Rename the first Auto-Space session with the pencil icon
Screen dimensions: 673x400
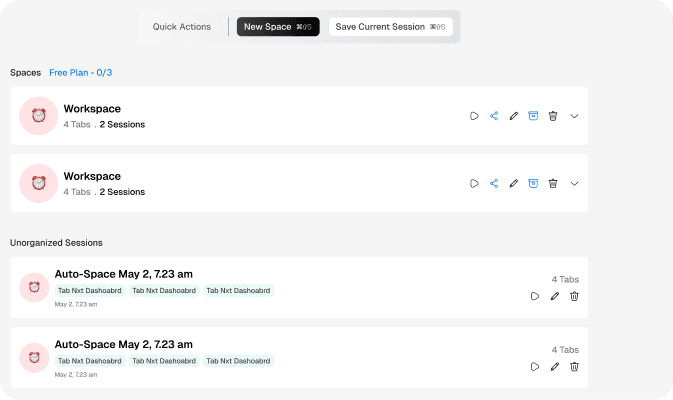point(555,296)
